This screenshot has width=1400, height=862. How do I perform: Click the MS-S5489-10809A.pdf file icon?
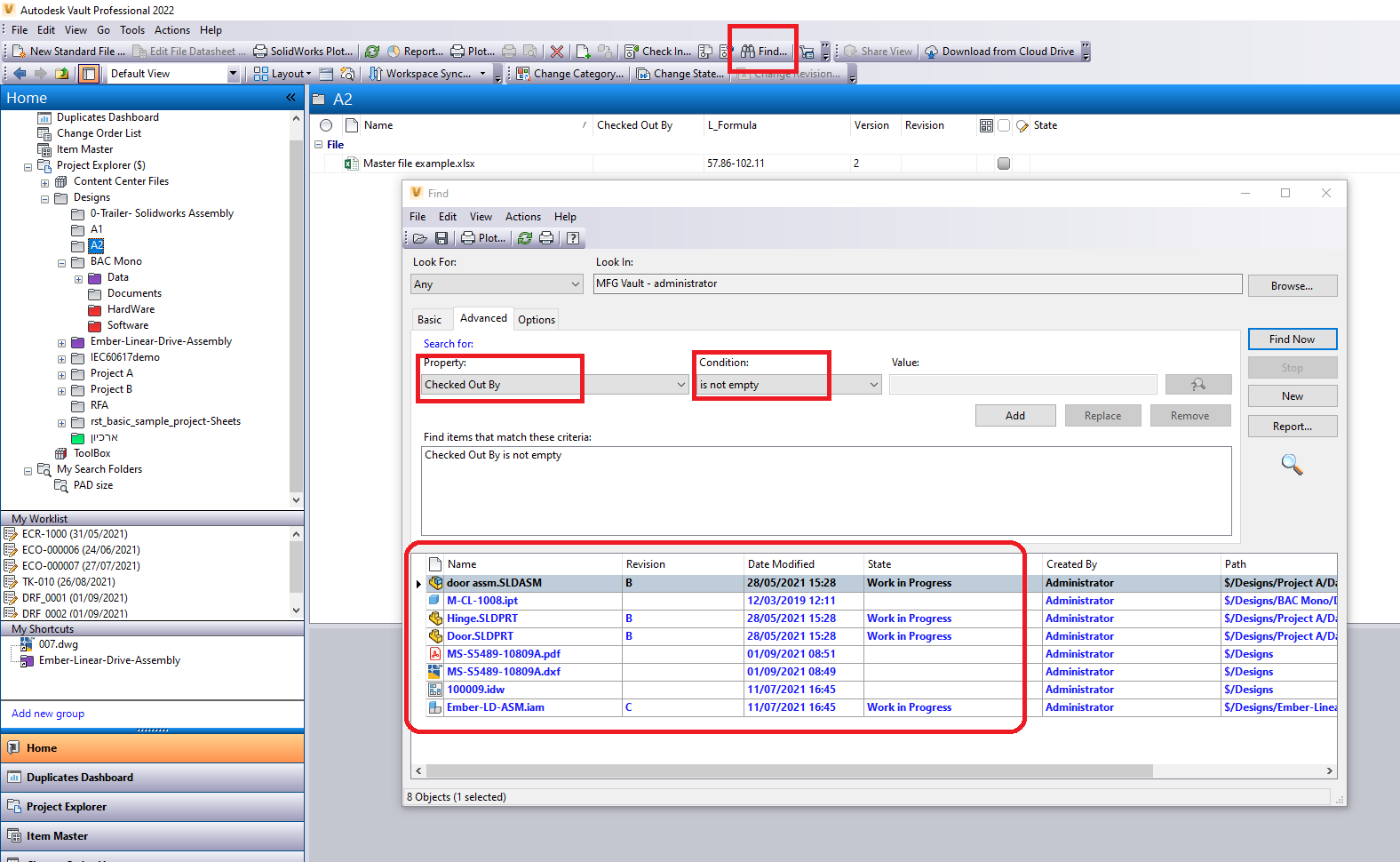pos(435,654)
